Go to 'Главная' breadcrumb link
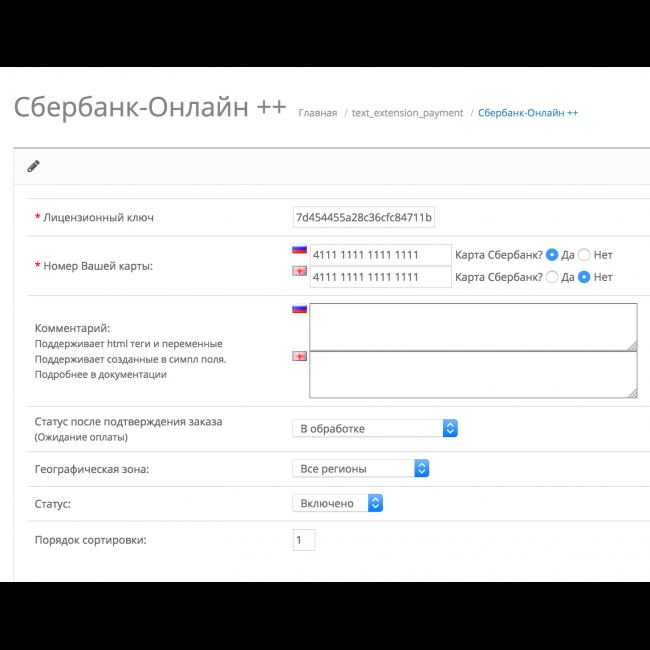This screenshot has width=650, height=650. click(x=317, y=113)
